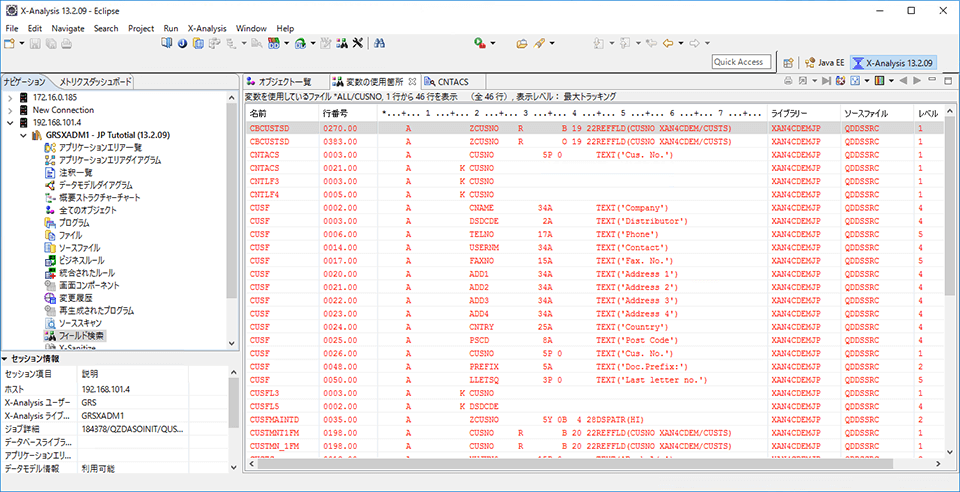Open dropdown beside colored columns icon
This screenshot has width=960, height=492.
[891, 81]
